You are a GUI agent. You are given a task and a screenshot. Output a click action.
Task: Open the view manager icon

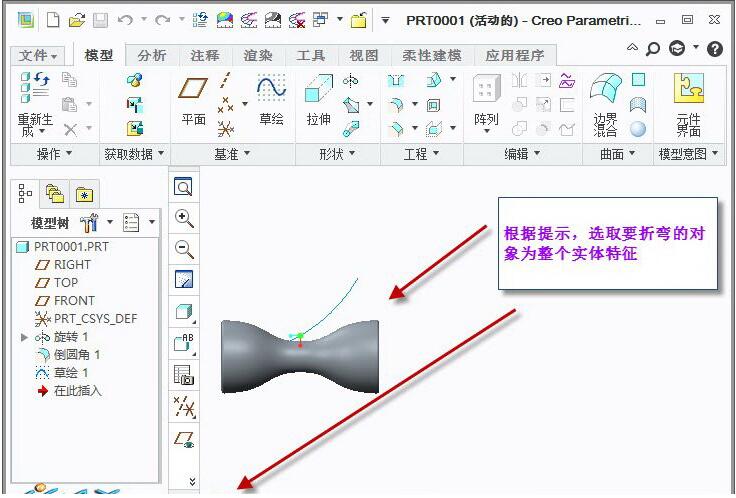click(184, 375)
